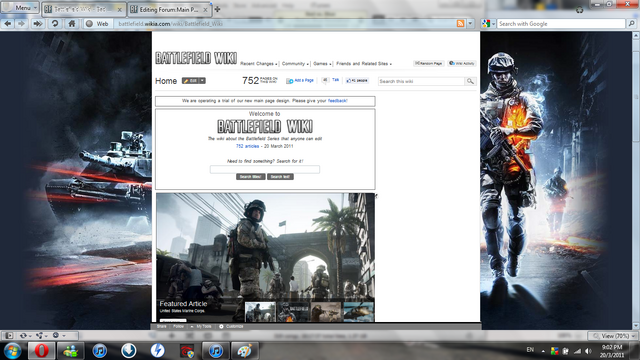Screen dimensions: 640x360
Task: Open the first iTunes taskbar icon
Action: [100, 351]
